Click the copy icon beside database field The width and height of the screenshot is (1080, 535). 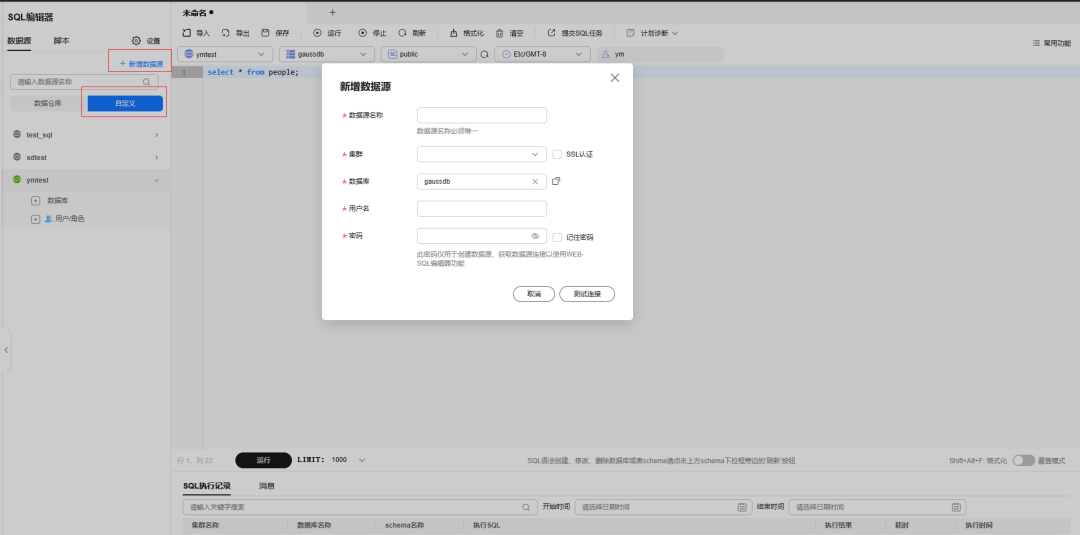point(557,181)
